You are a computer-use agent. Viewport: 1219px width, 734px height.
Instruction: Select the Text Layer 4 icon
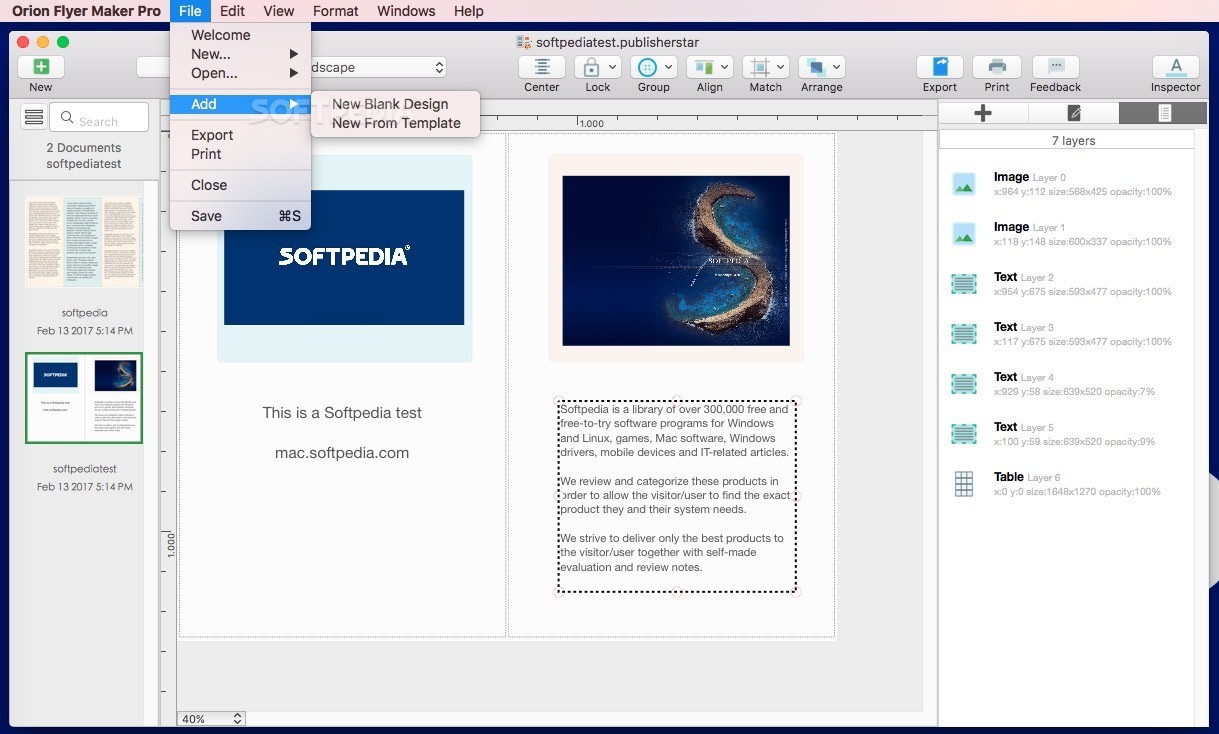[964, 383]
